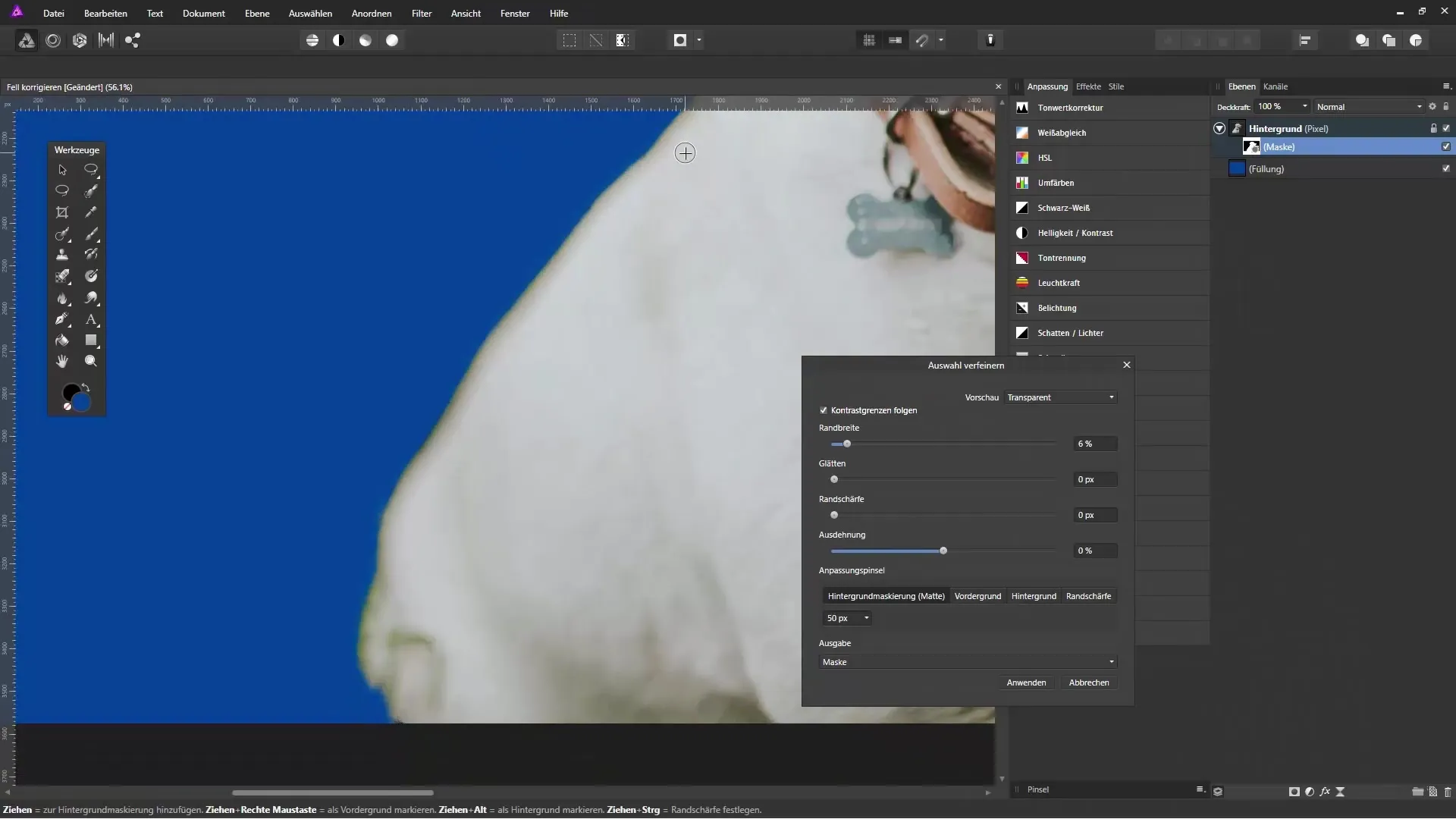Select the Smudge tool
This screenshot has height=819, width=1456.
(x=91, y=298)
